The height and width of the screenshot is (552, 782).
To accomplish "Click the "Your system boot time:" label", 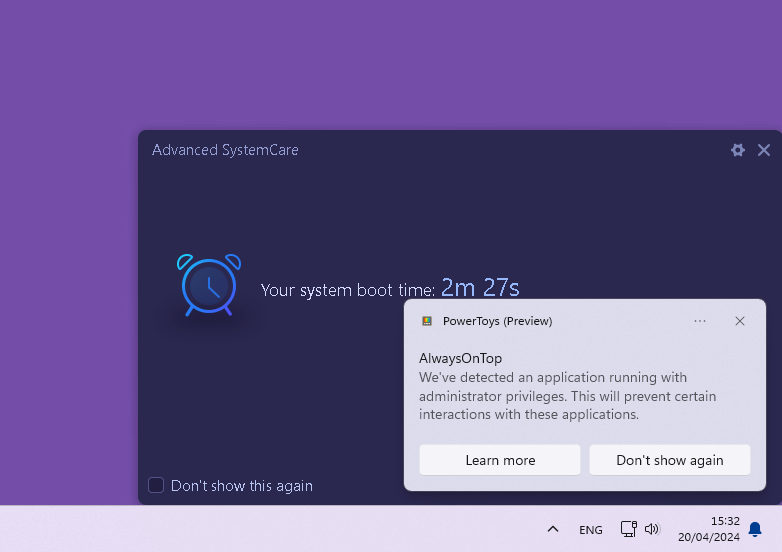I will click(x=348, y=290).
